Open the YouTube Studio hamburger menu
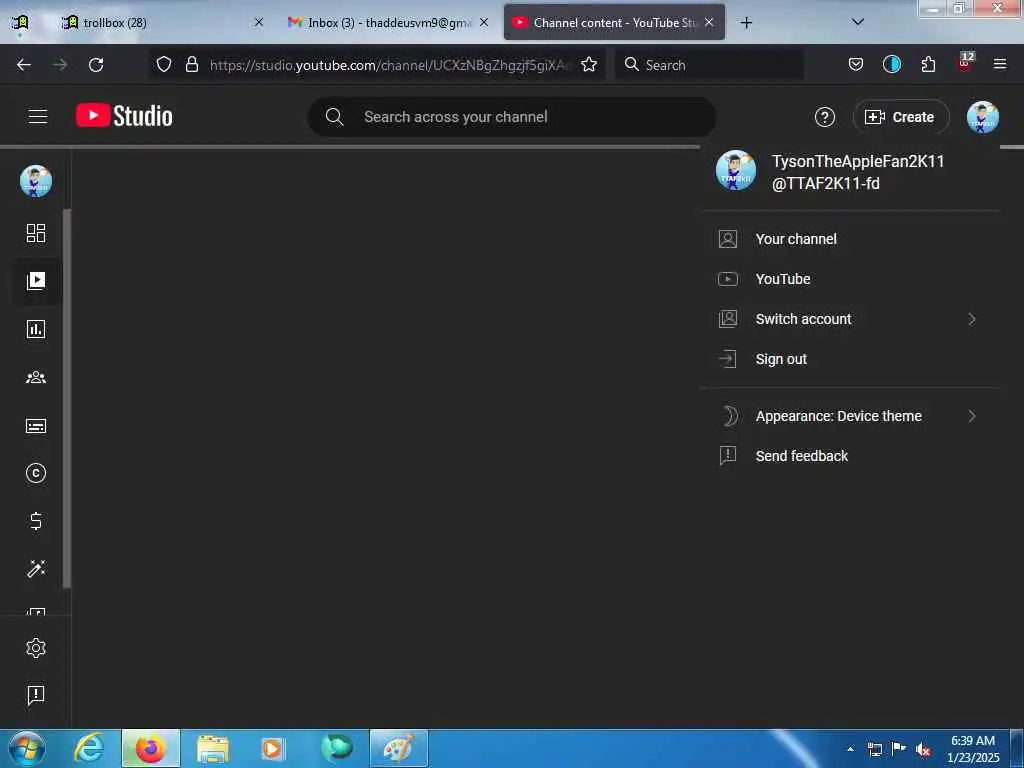Viewport: 1024px width, 768px height. 38,117
